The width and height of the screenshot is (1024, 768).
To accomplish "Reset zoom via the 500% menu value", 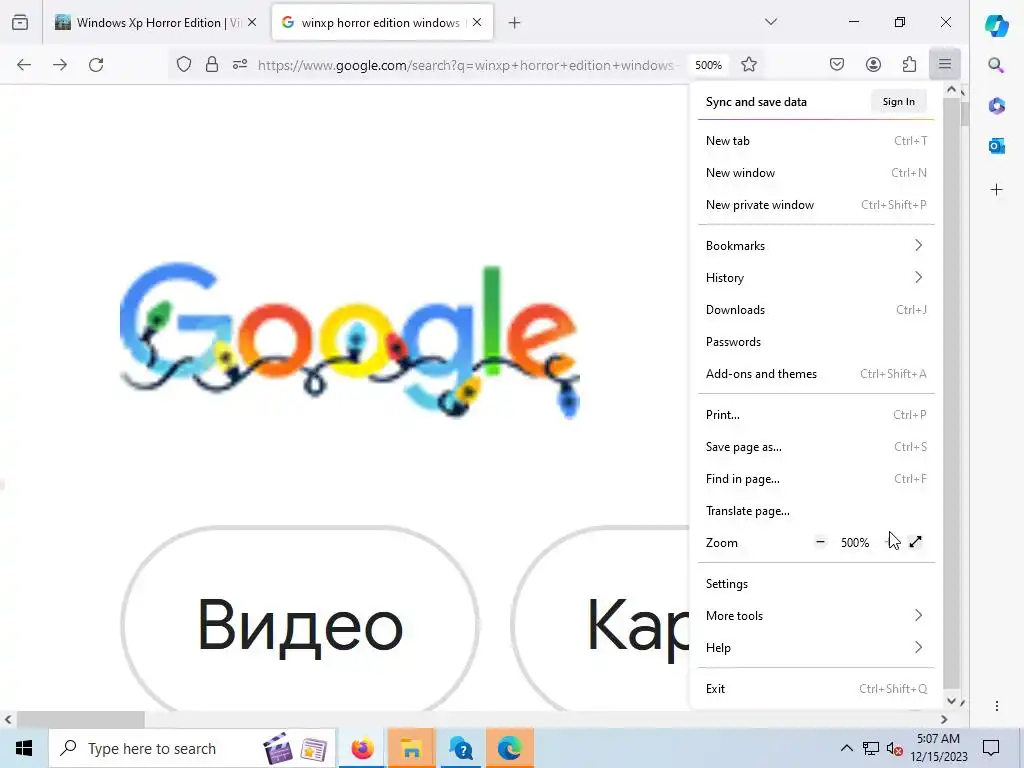I will pos(855,543).
